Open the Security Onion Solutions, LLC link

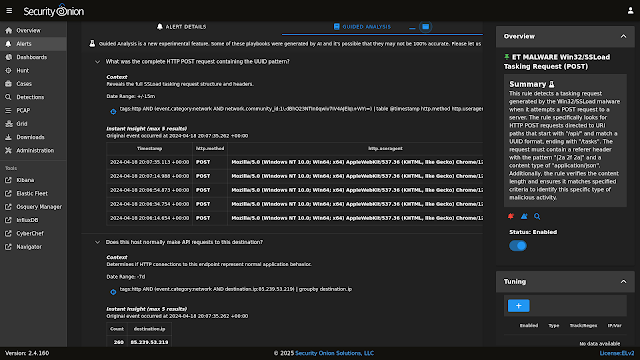(x=334, y=353)
